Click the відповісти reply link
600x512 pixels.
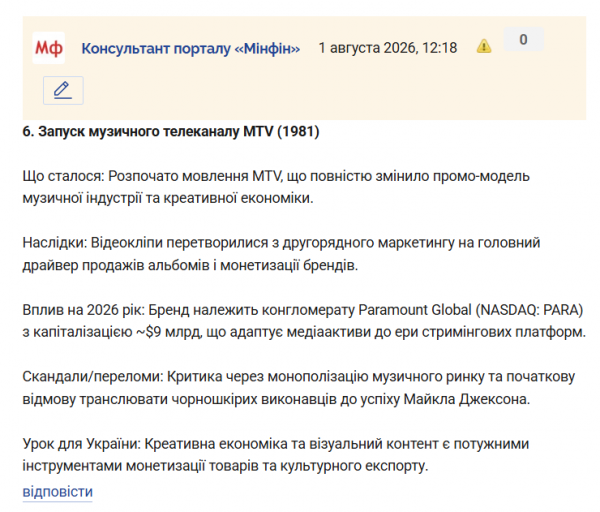coord(57,492)
